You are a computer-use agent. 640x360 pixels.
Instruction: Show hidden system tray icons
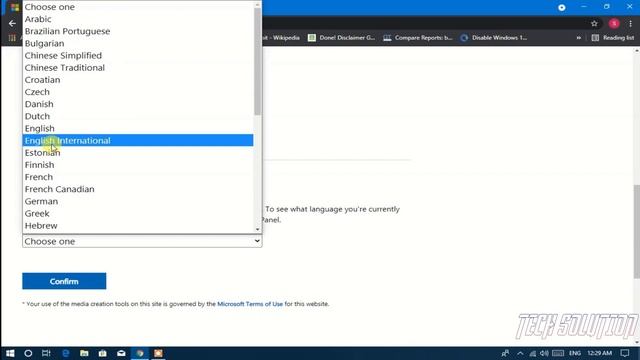pyautogui.click(x=520, y=353)
